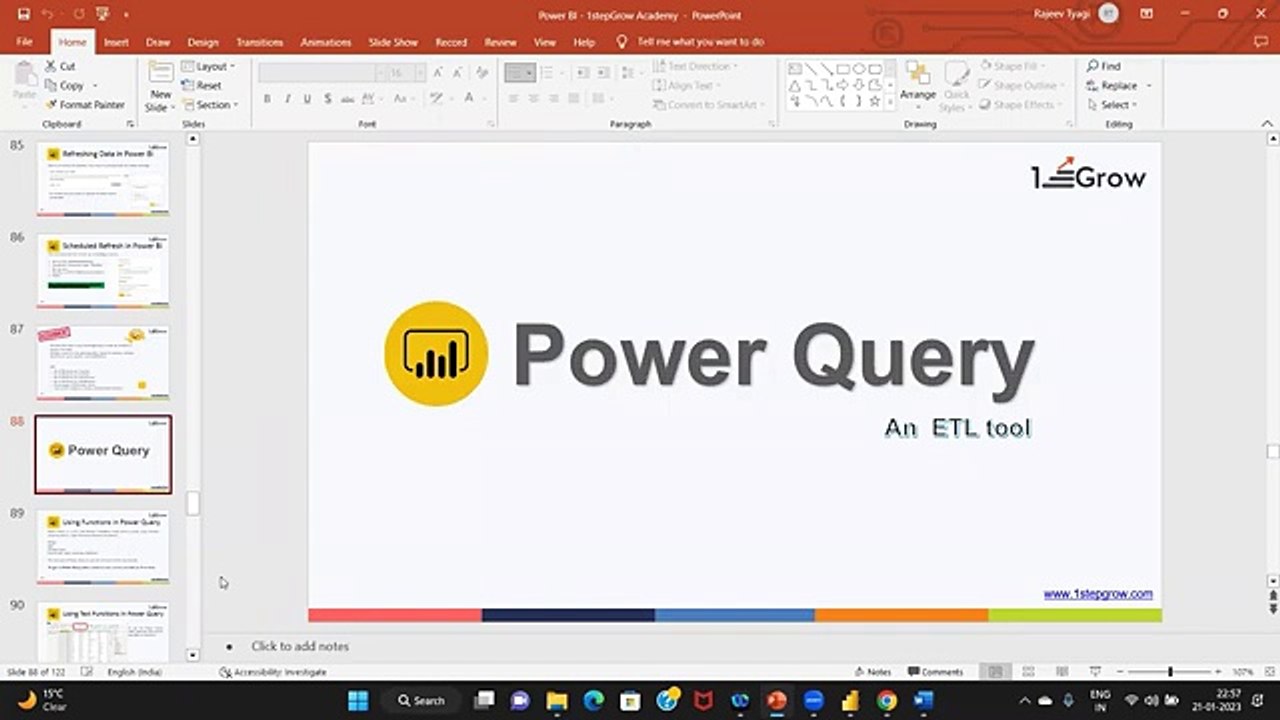Click Decrease Font Size icon

[457, 73]
